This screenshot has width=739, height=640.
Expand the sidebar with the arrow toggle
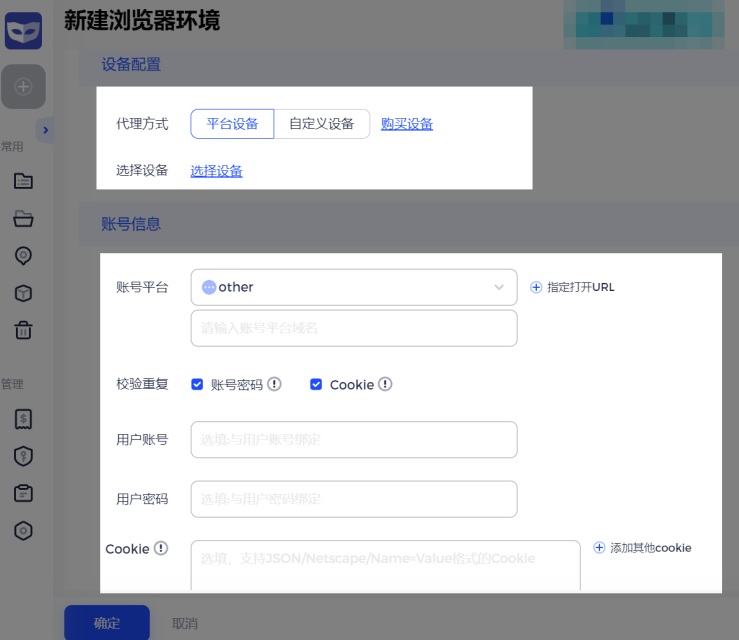pyautogui.click(x=45, y=130)
